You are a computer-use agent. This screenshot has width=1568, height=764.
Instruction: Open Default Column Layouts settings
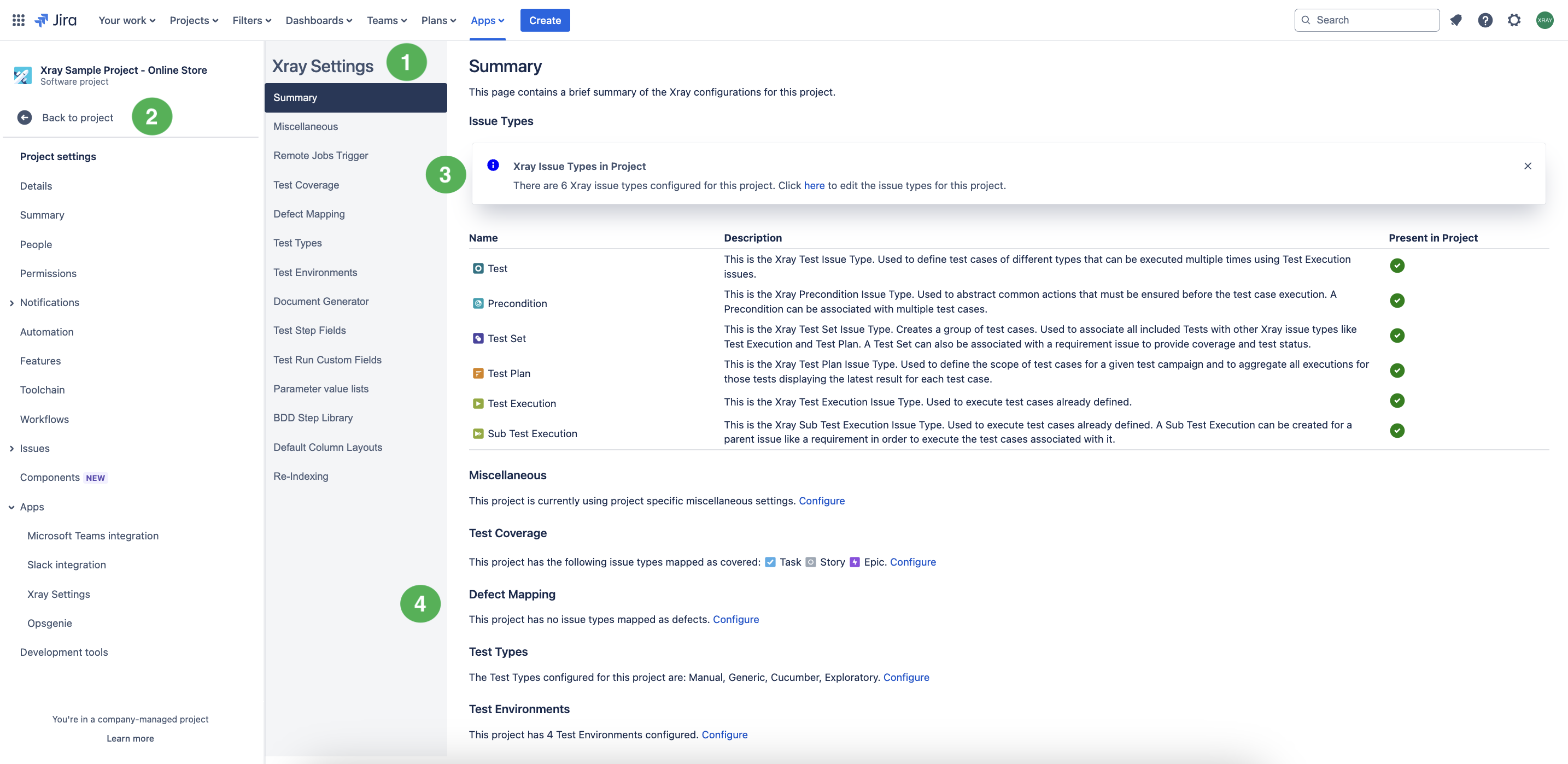click(x=355, y=447)
